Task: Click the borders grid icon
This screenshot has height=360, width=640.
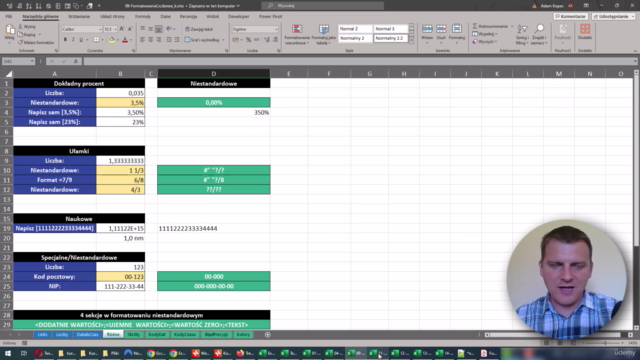Action: coord(96,40)
